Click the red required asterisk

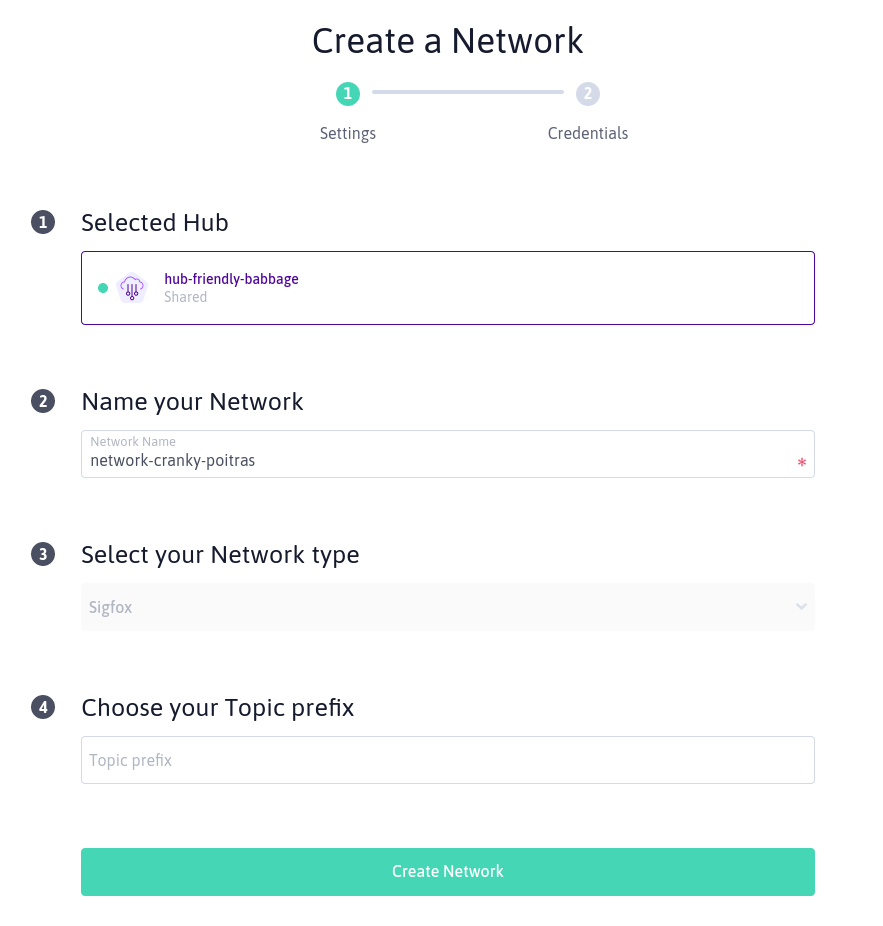801,464
